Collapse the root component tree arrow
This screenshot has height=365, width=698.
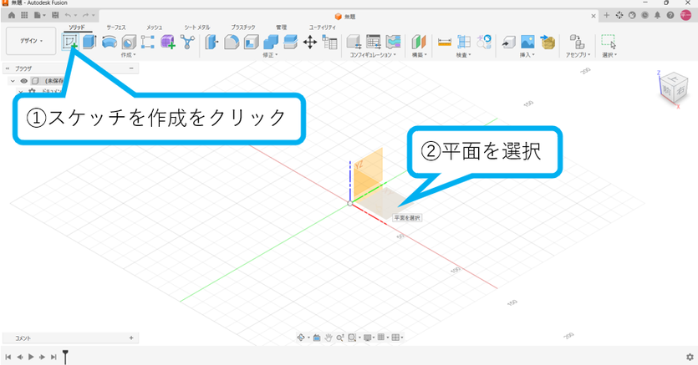pos(12,81)
